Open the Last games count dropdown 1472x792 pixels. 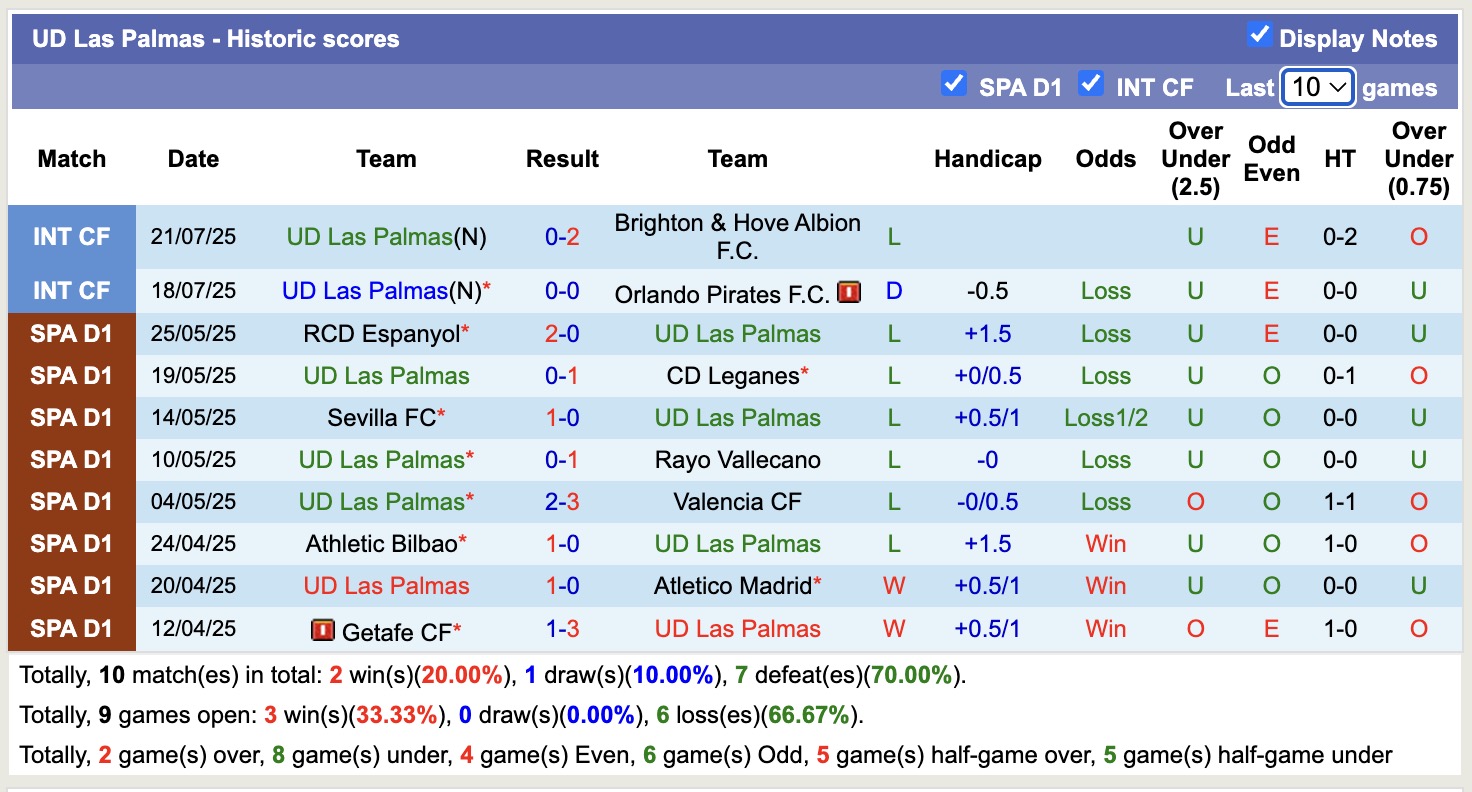tap(1317, 88)
